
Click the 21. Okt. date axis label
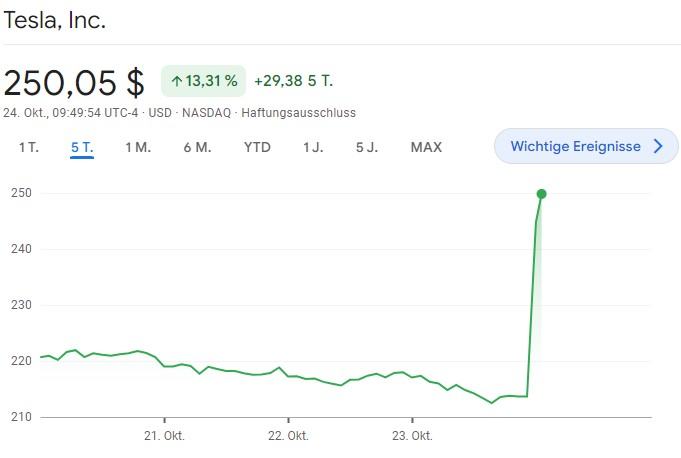coord(164,436)
